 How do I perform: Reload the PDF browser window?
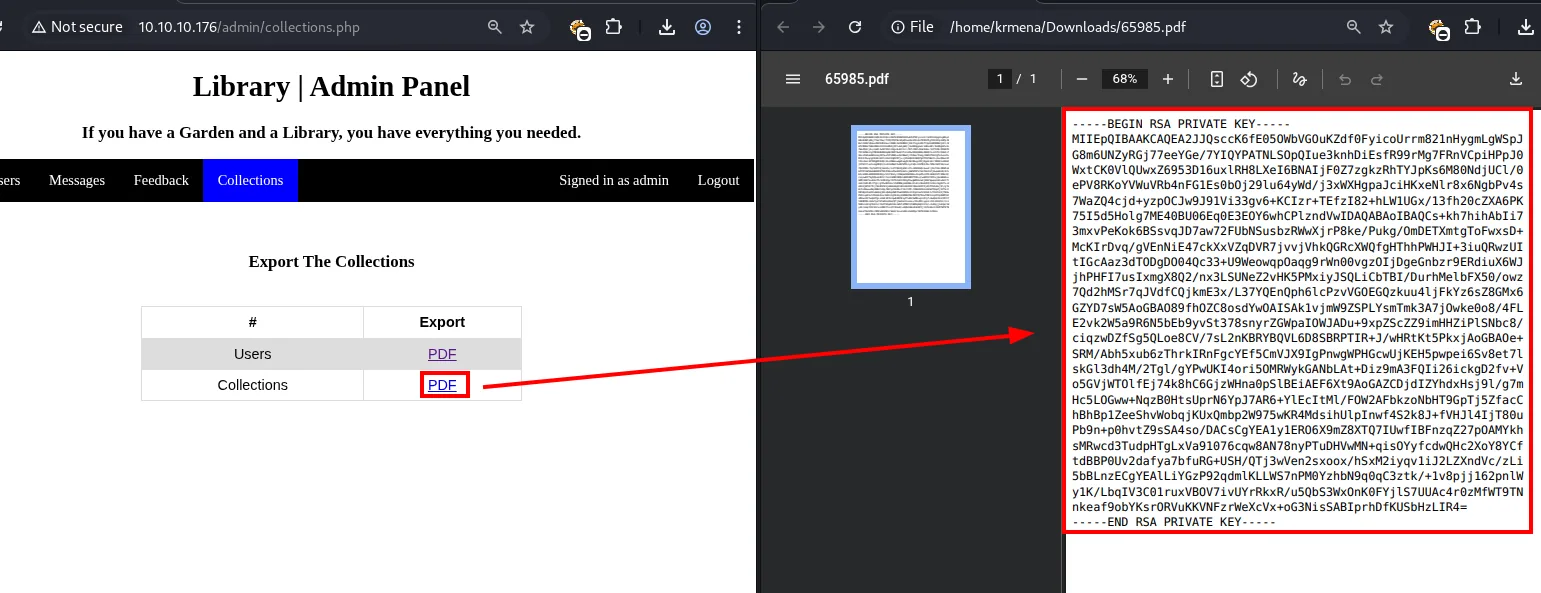click(x=855, y=27)
